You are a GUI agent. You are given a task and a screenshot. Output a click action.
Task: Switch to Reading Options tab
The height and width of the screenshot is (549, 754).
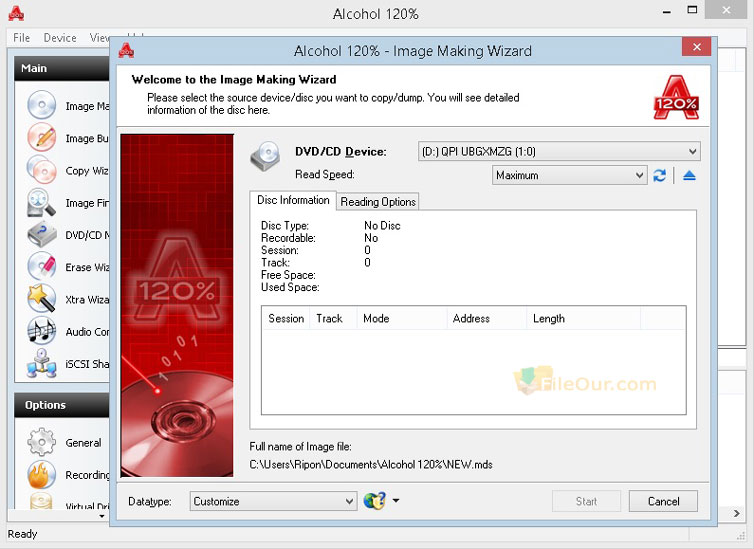pyautogui.click(x=378, y=202)
